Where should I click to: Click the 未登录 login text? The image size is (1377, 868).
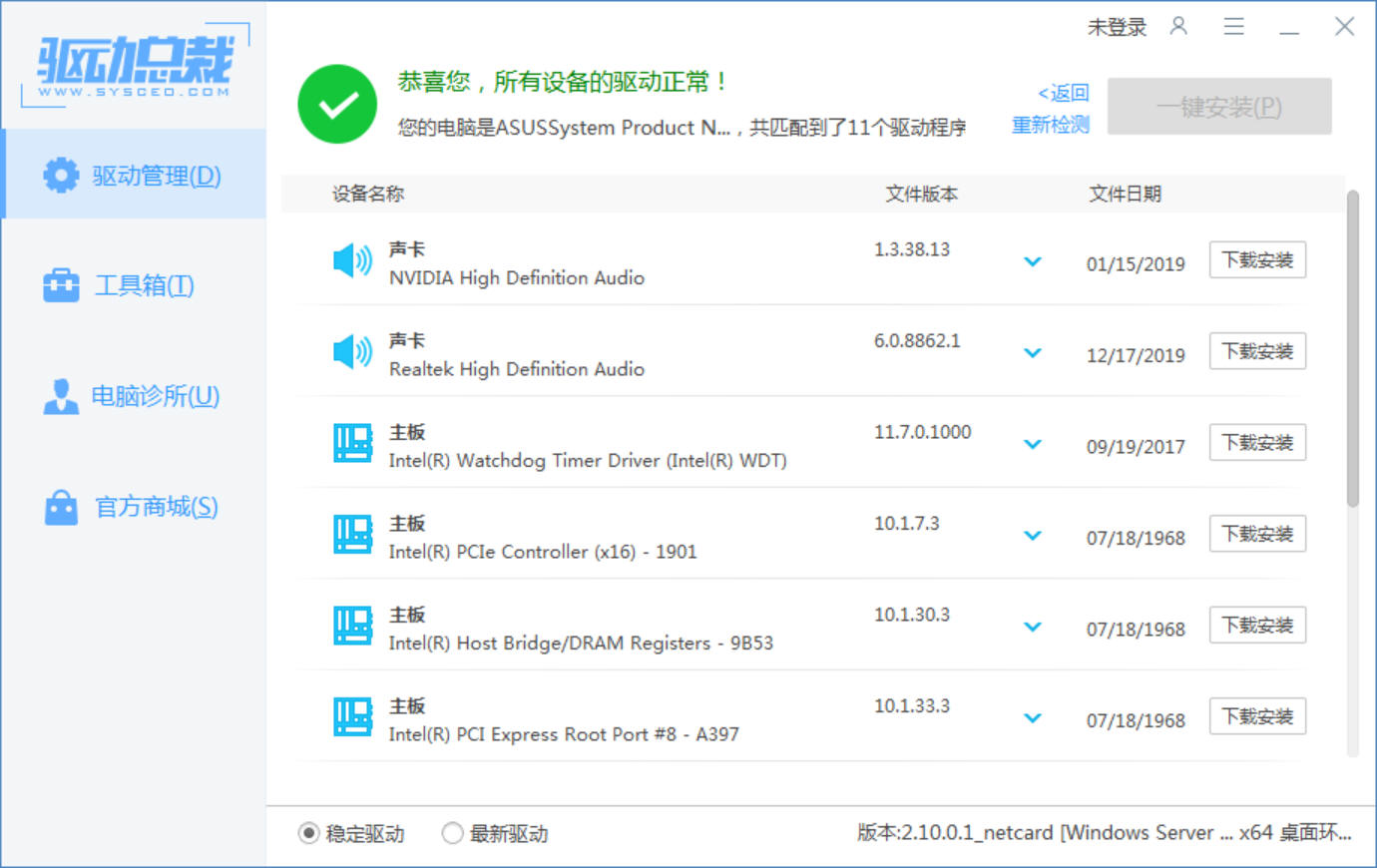1117,27
